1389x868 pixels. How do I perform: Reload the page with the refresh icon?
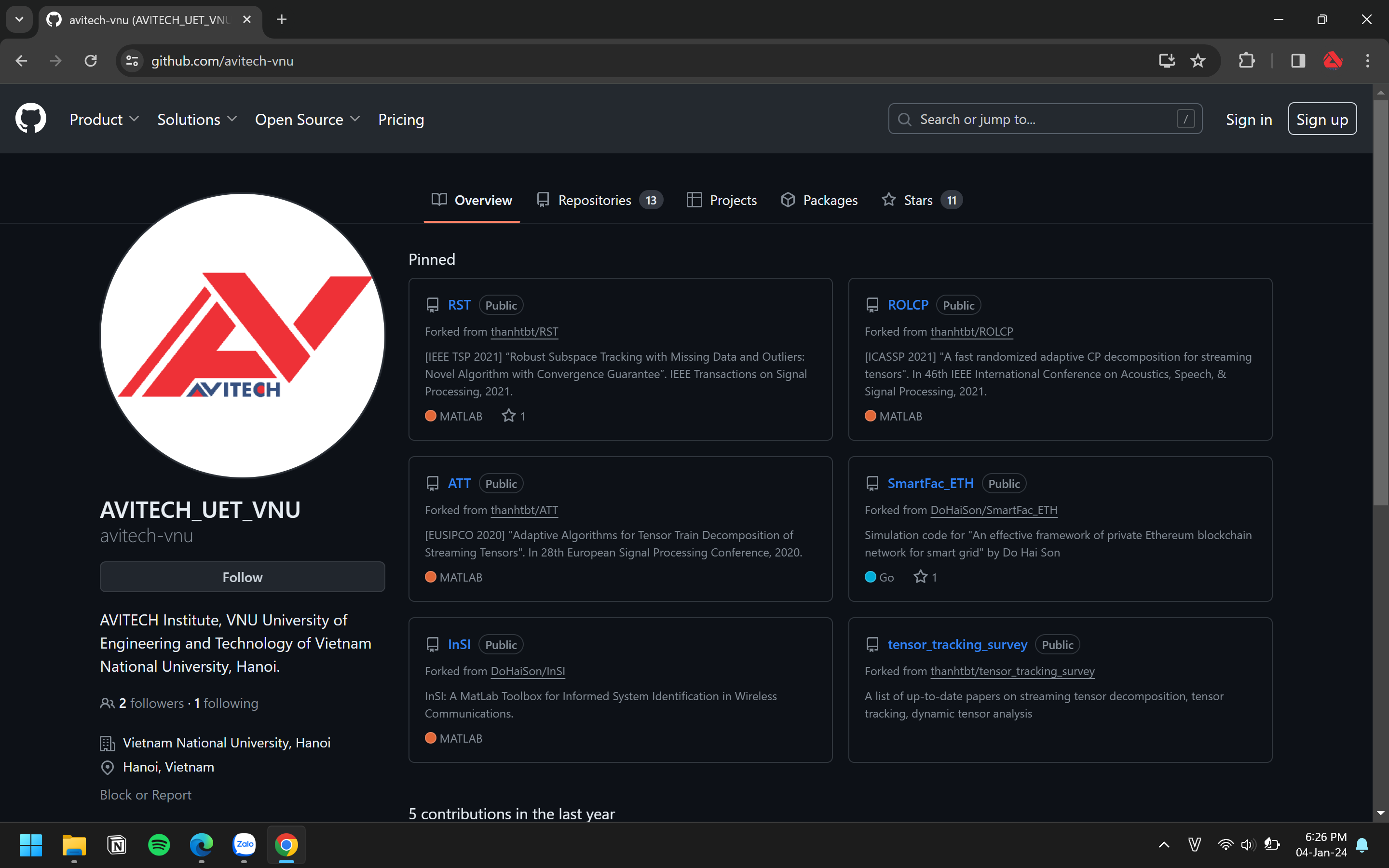coord(91,61)
